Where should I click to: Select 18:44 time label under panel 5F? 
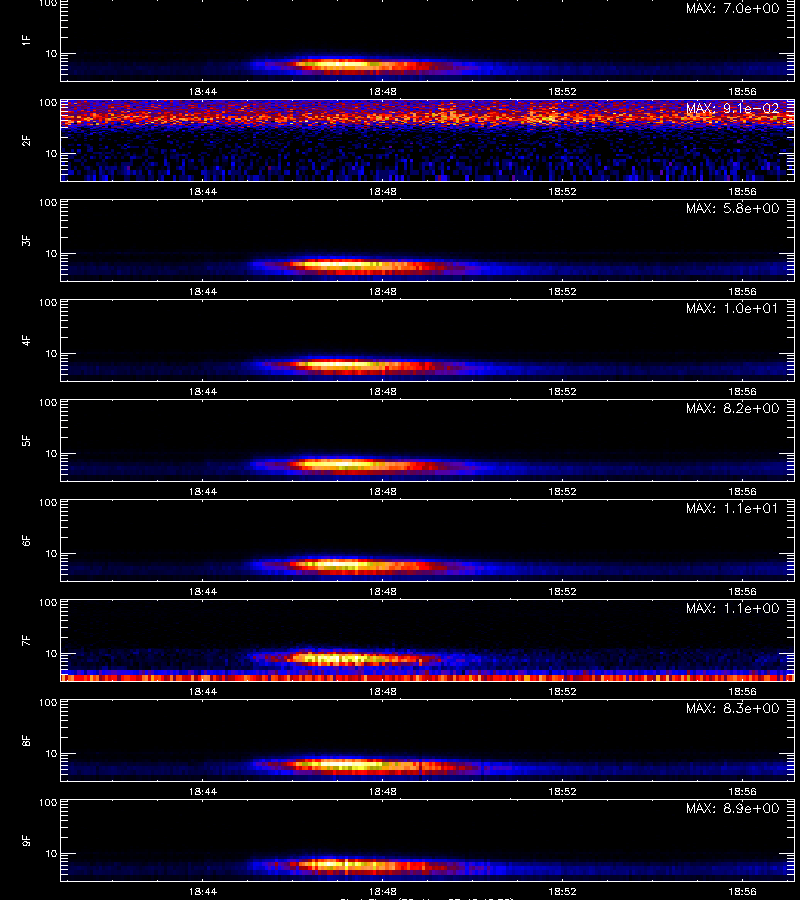click(203, 491)
